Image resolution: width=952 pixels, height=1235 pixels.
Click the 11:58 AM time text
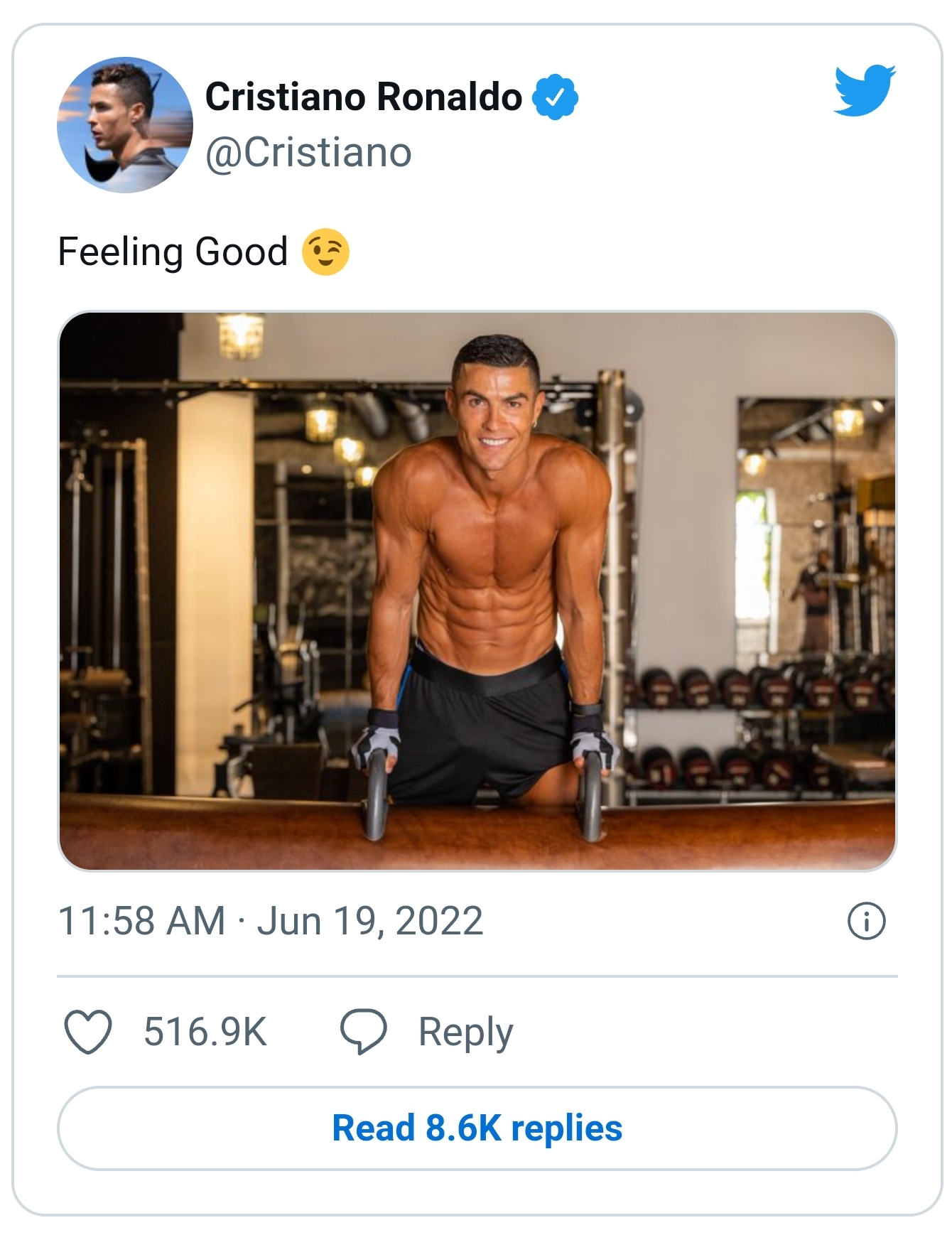pos(141,921)
